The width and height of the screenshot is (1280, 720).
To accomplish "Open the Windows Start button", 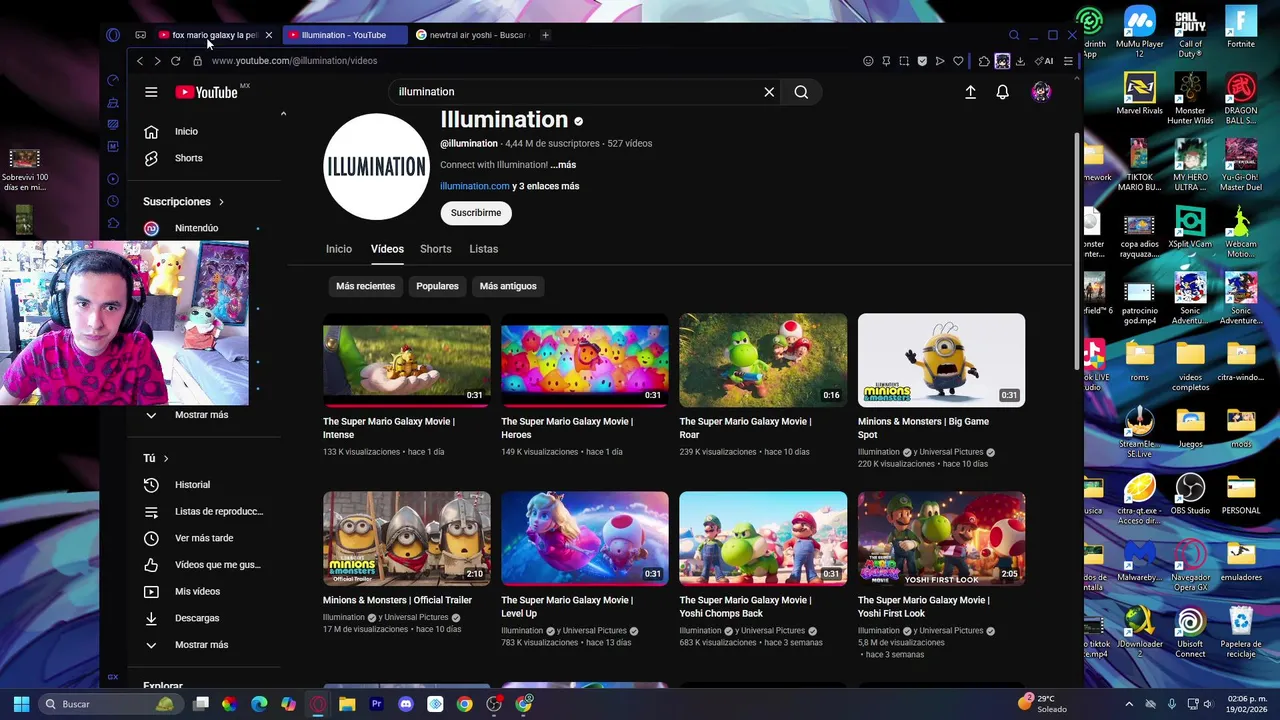I will [x=21, y=704].
